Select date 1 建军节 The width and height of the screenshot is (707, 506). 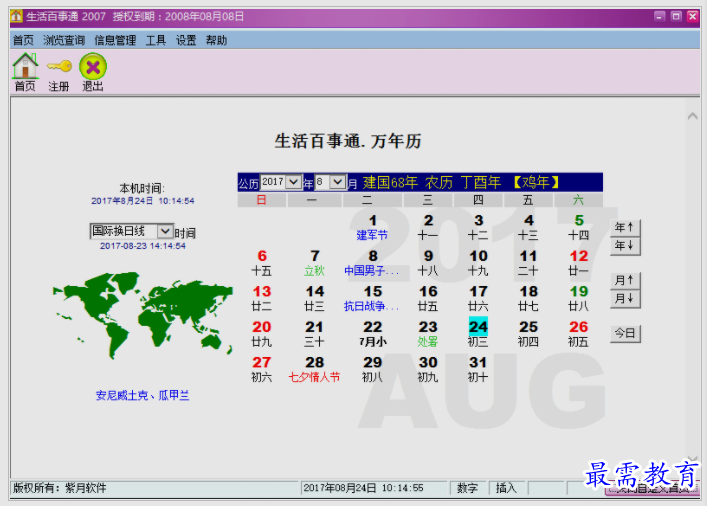pos(372,227)
